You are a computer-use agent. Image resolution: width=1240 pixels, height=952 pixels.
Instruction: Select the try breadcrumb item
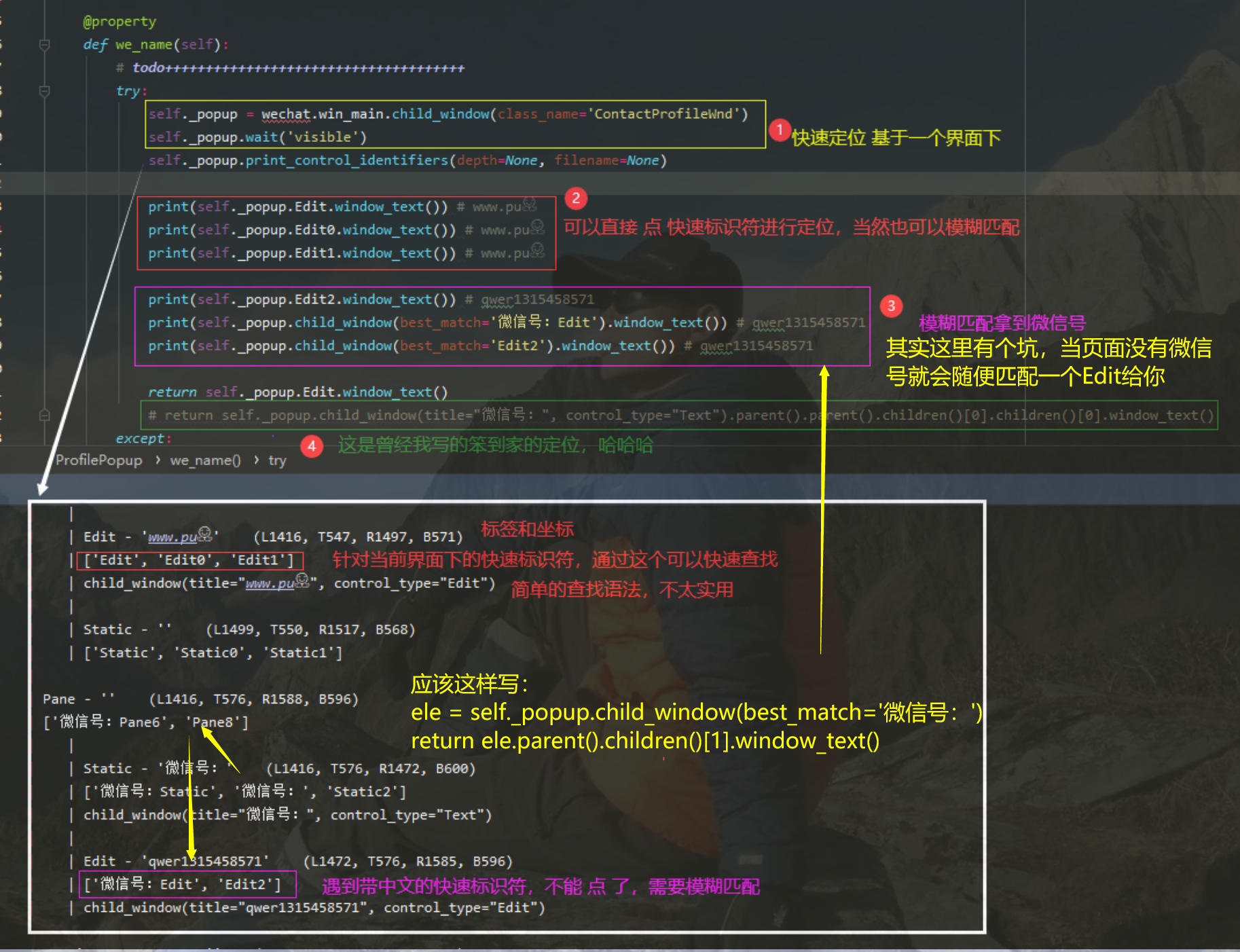[277, 460]
